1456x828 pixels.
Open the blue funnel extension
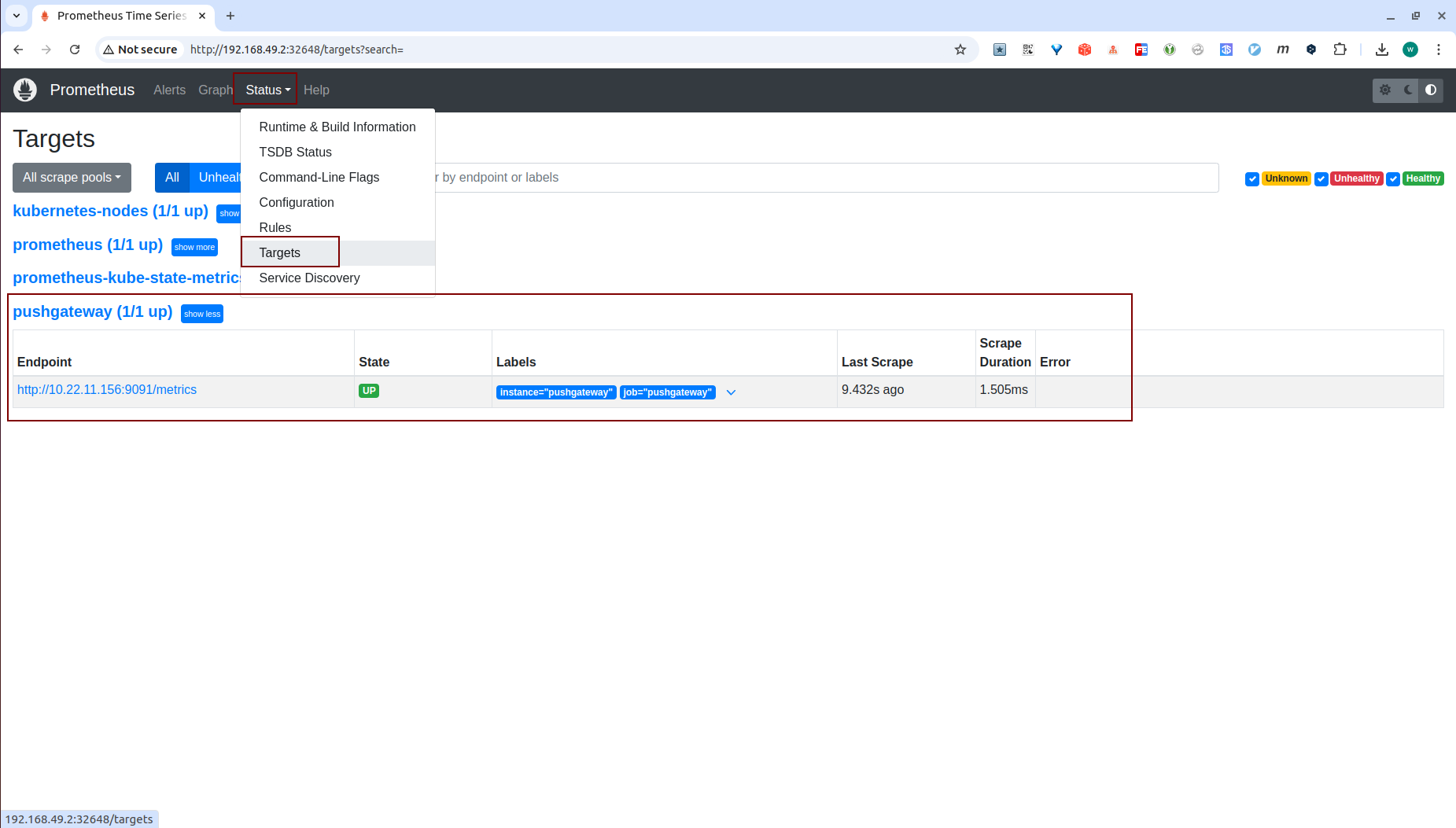tap(1056, 50)
